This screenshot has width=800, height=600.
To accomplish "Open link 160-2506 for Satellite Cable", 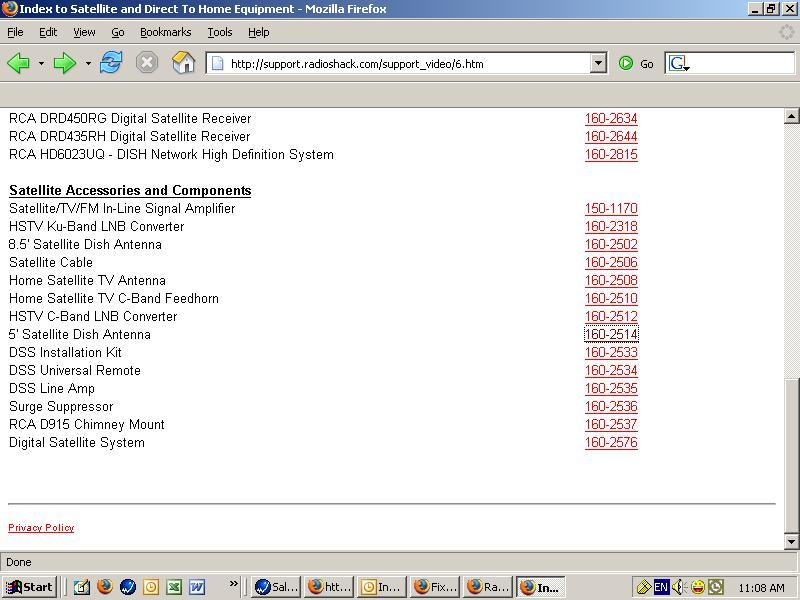I will tap(611, 262).
